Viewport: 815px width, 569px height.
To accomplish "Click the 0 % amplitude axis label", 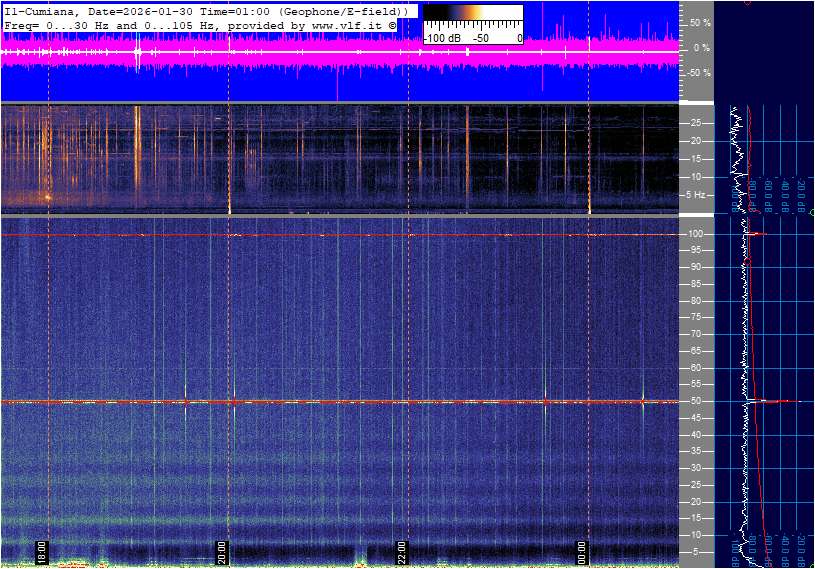I will point(701,47).
